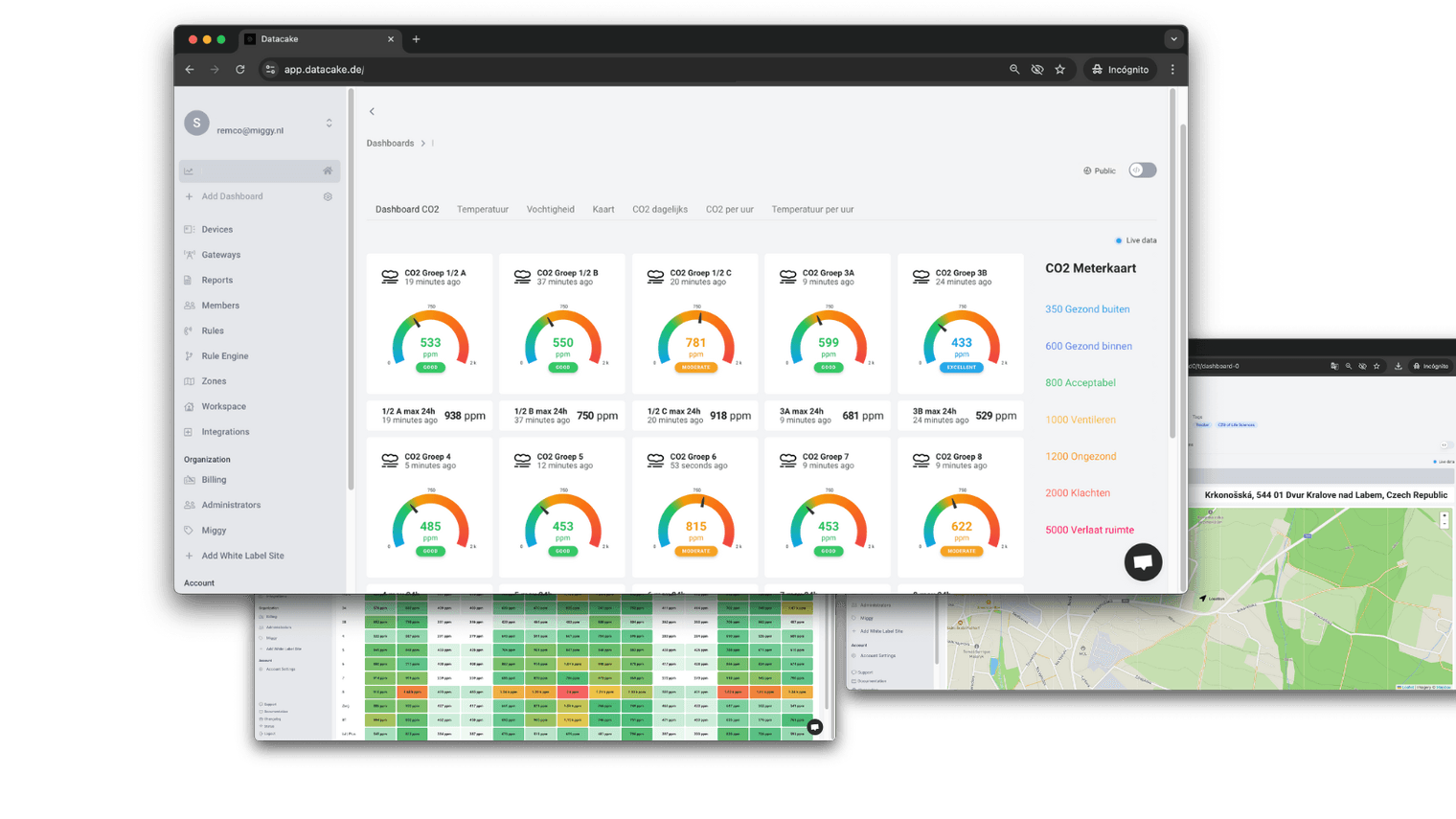The image size is (1456, 819).
Task: Select the Dashboard CO2 tab
Action: click(407, 210)
